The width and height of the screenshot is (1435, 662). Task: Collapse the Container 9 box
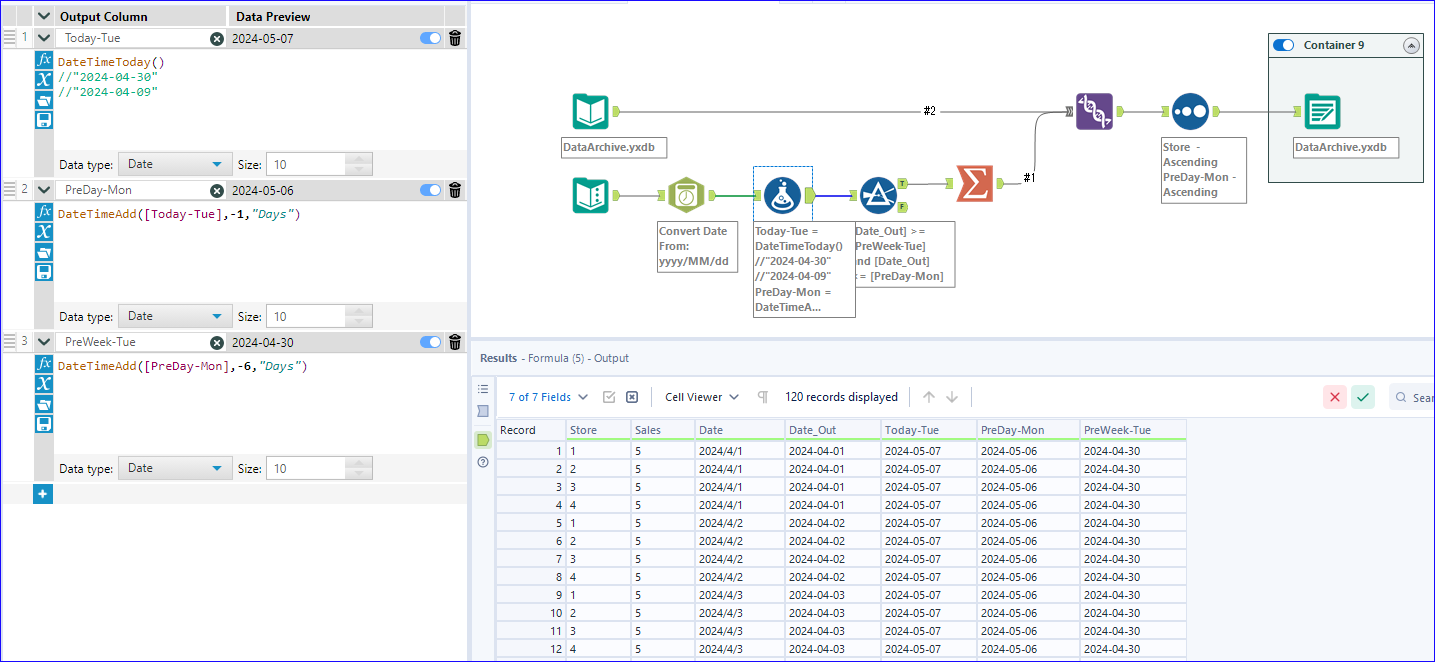1411,45
